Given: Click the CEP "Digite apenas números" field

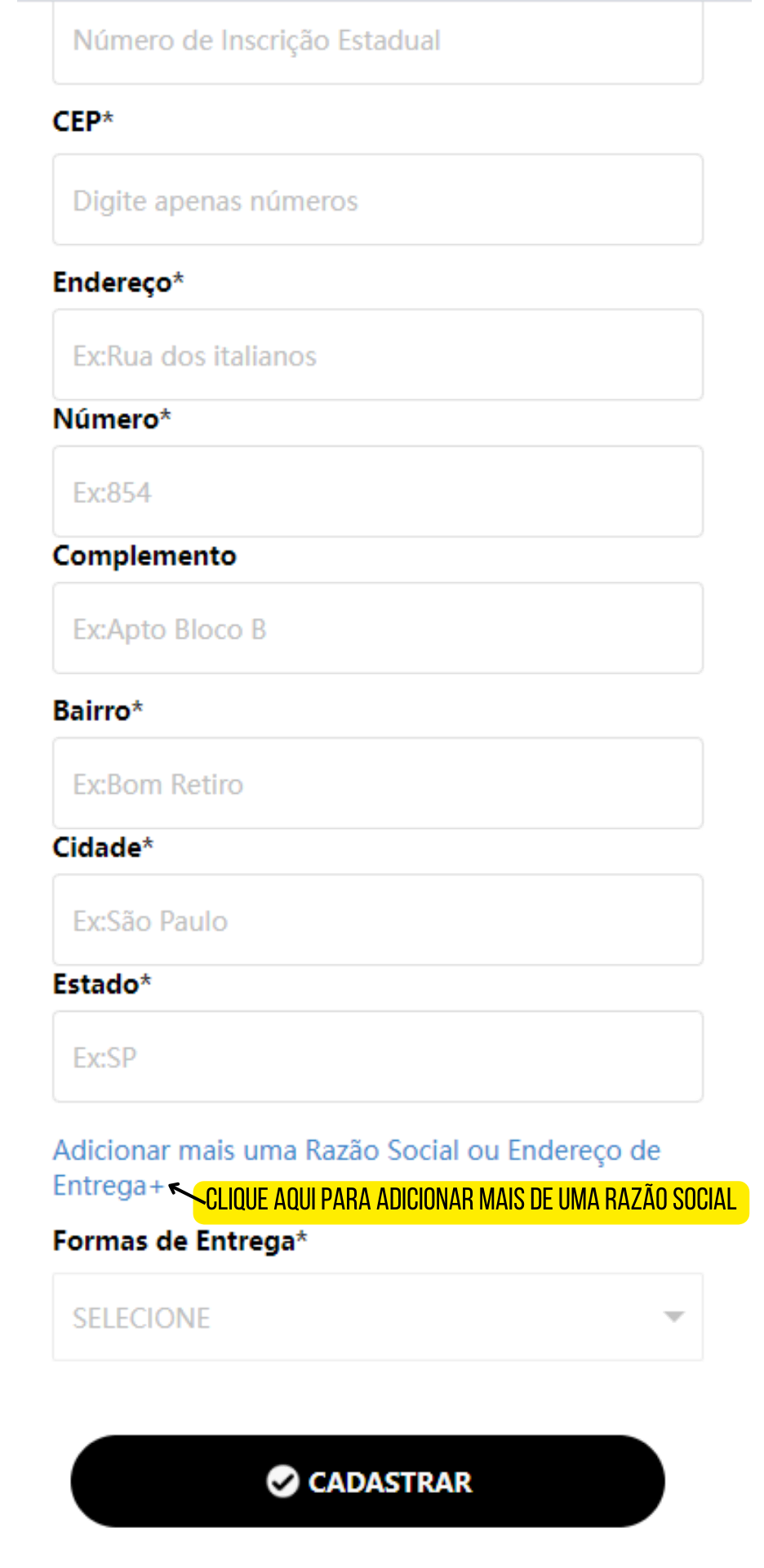Looking at the screenshot, I should (378, 200).
